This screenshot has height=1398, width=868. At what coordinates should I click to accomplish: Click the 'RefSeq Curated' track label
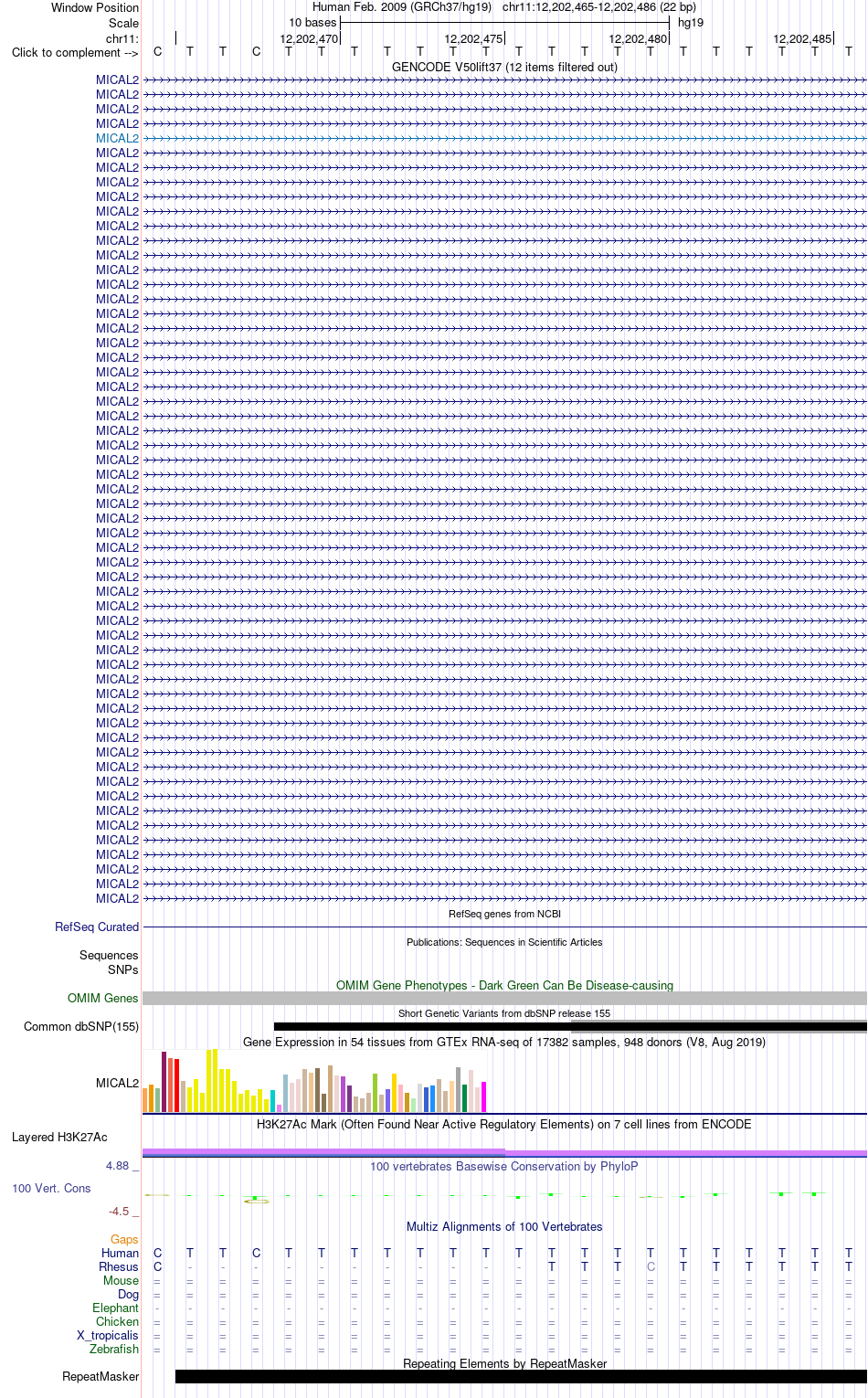tap(97, 927)
